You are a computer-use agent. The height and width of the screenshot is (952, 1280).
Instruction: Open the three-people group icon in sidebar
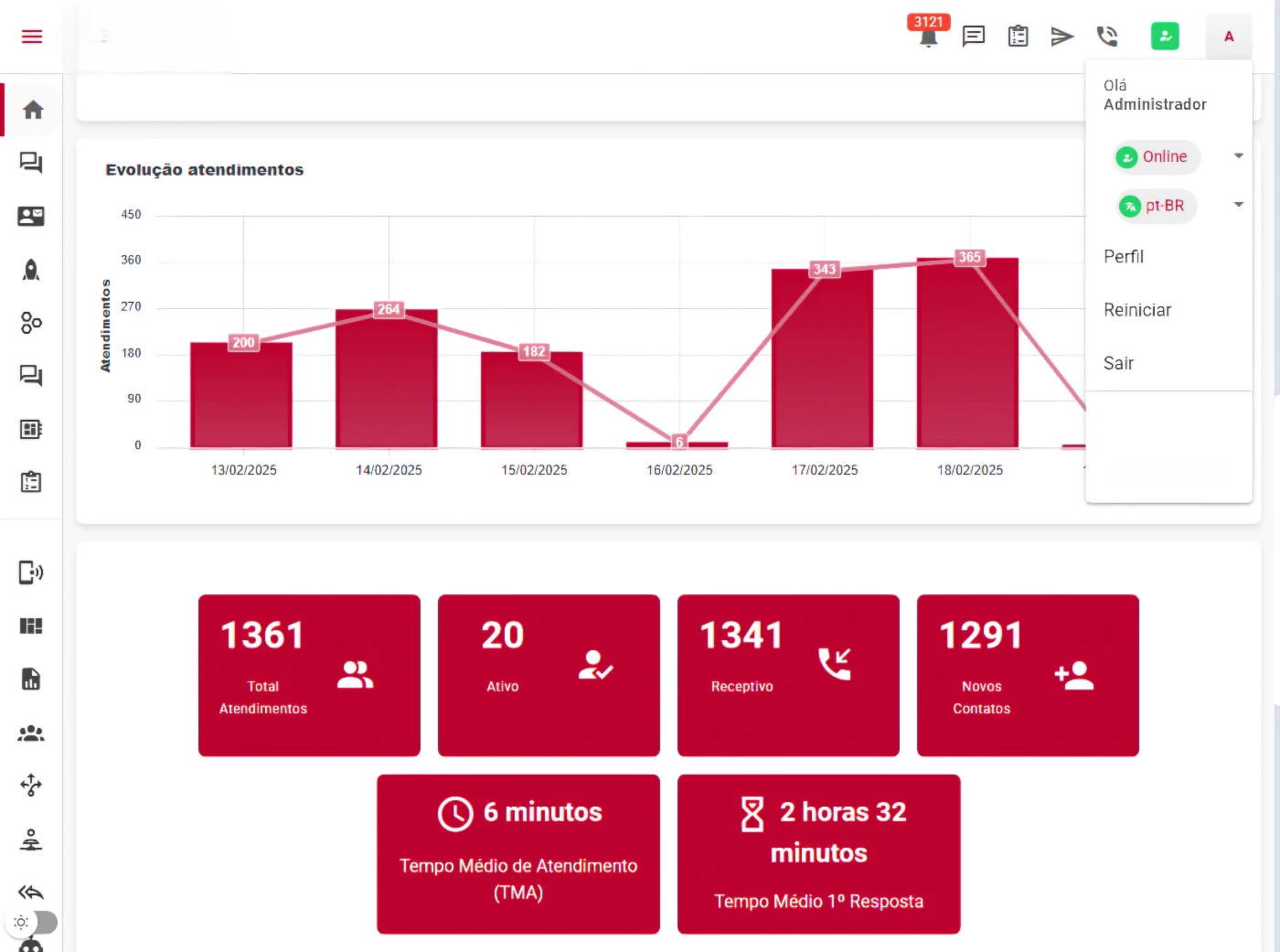point(31,733)
